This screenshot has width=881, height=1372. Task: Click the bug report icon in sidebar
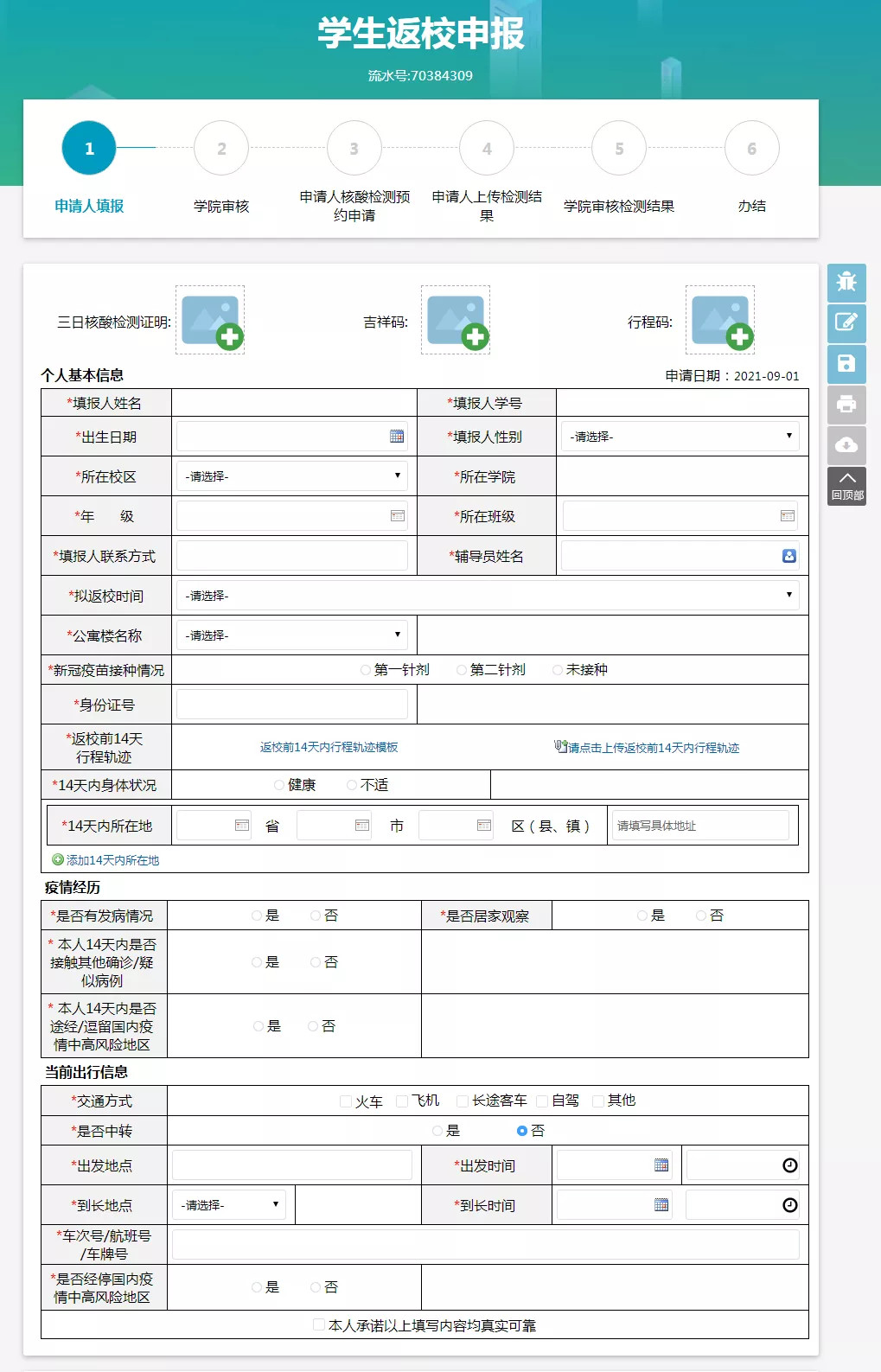[x=846, y=283]
